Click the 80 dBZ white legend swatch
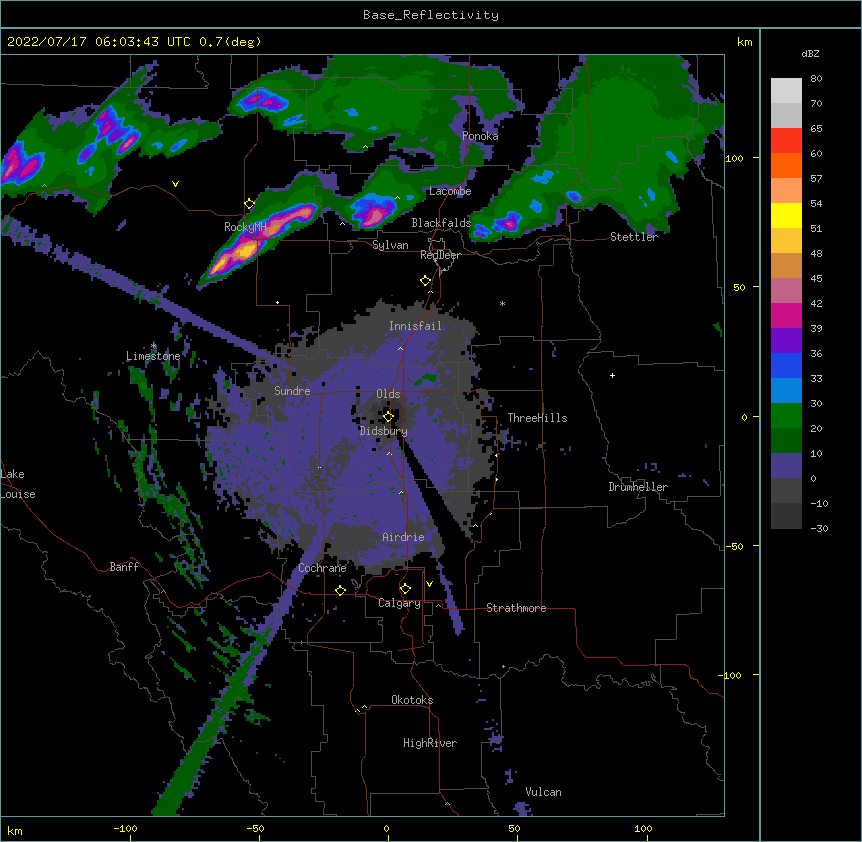The image size is (862, 842). [x=786, y=91]
